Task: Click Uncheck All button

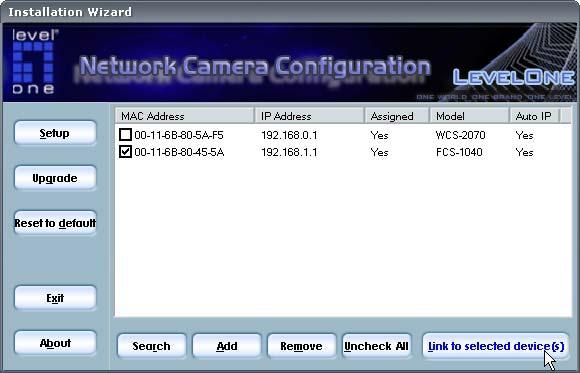Action: coord(377,346)
